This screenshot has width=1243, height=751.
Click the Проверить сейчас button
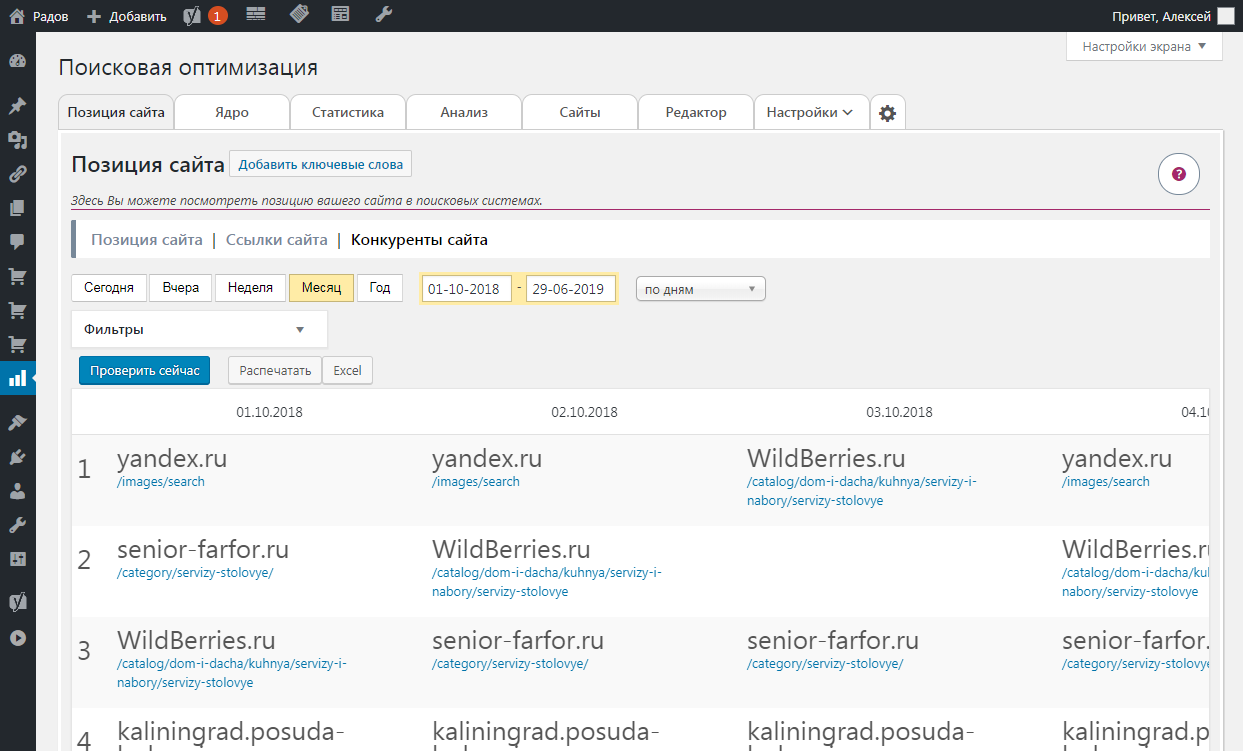point(145,370)
